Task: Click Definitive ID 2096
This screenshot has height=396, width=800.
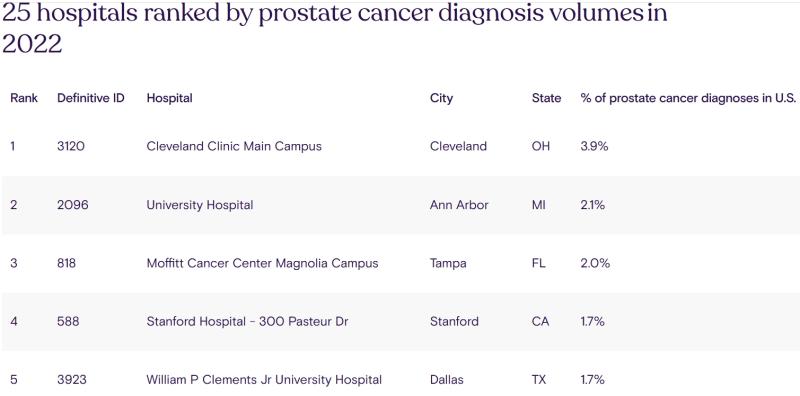Action: pos(72,205)
